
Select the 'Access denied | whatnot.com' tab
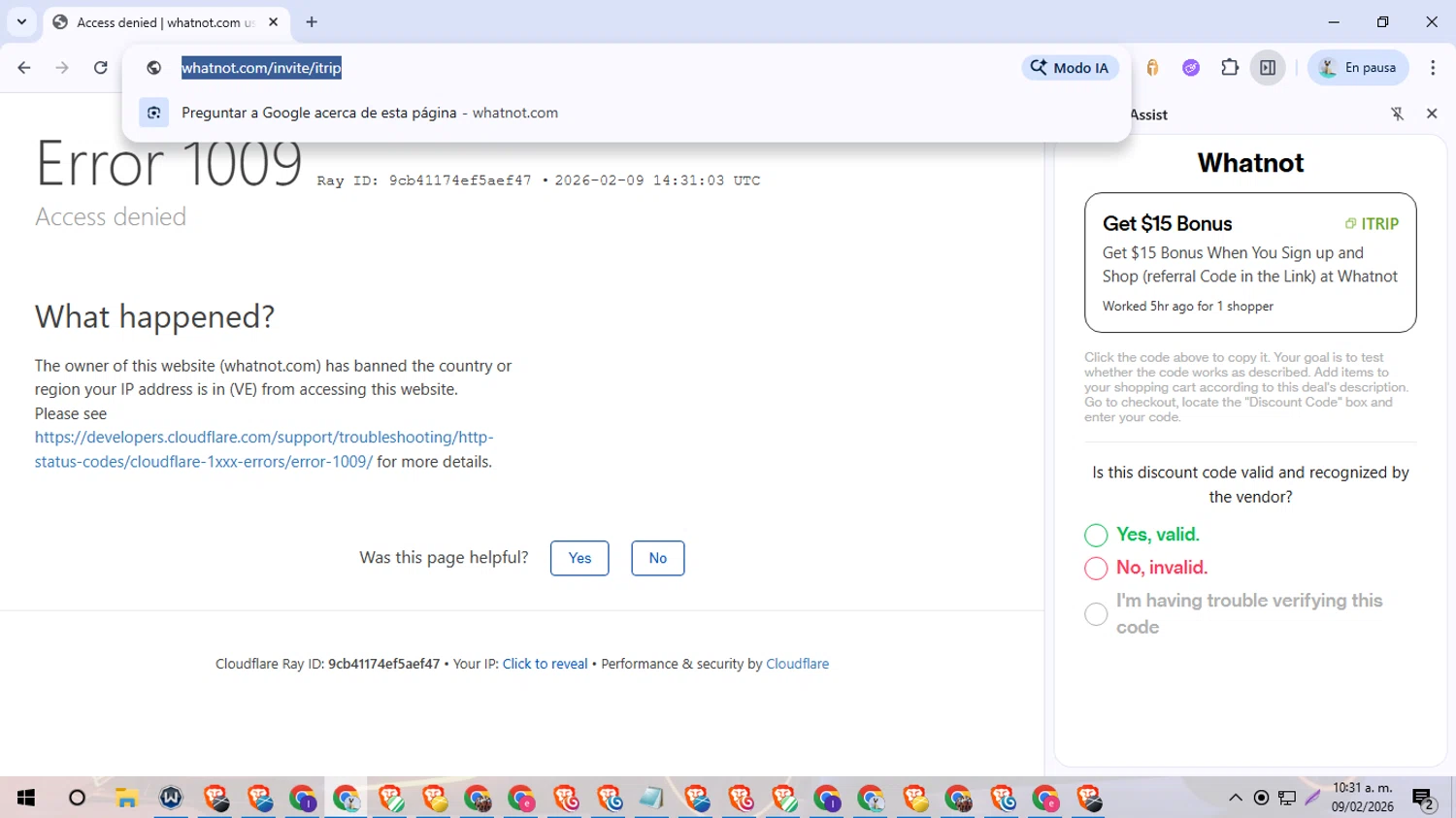(x=165, y=22)
